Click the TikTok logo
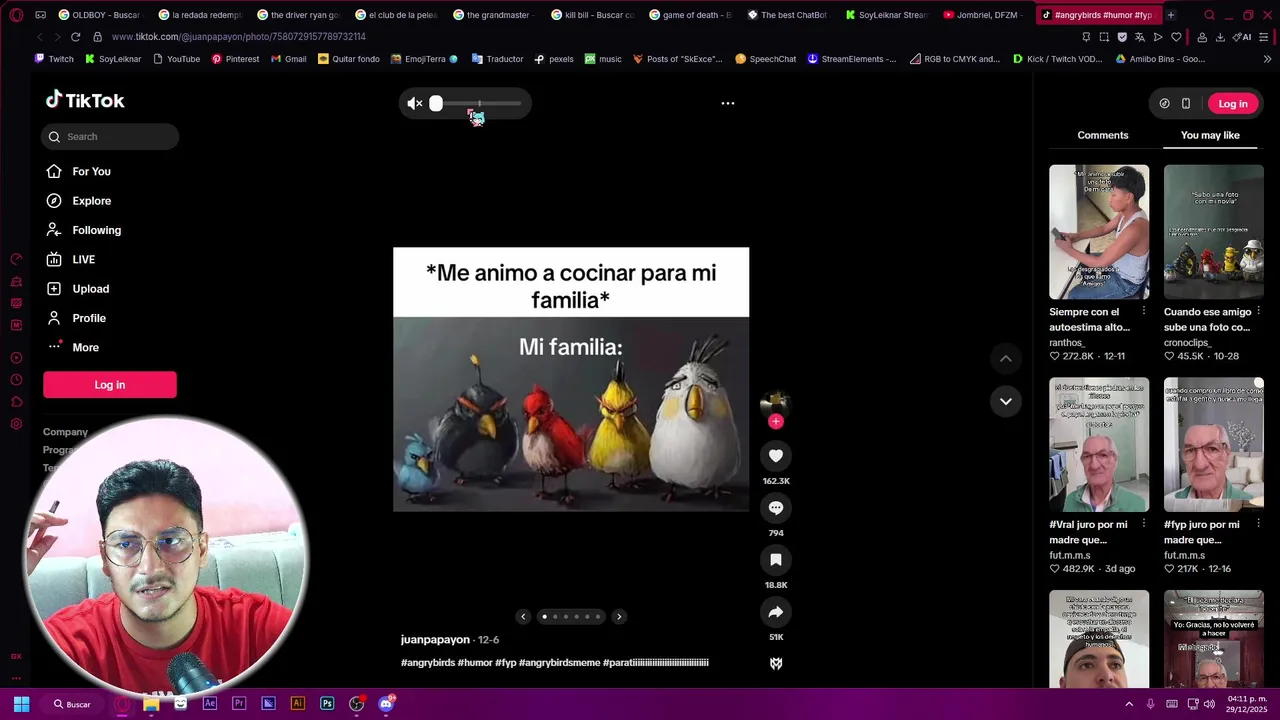 click(85, 100)
